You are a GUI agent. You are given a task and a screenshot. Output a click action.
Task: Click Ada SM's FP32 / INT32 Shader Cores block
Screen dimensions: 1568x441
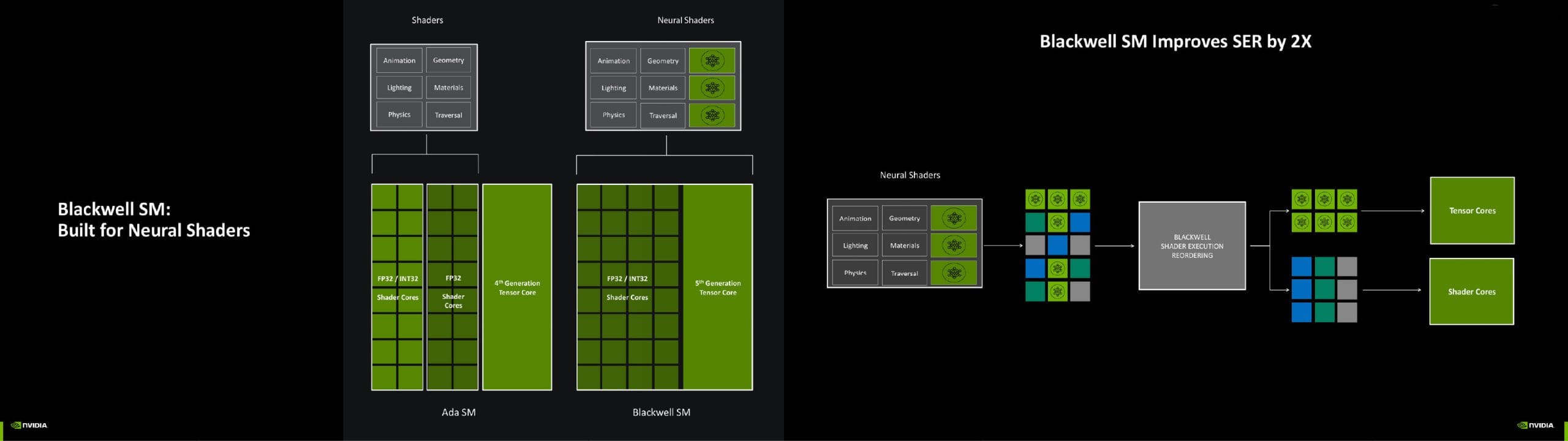click(398, 287)
